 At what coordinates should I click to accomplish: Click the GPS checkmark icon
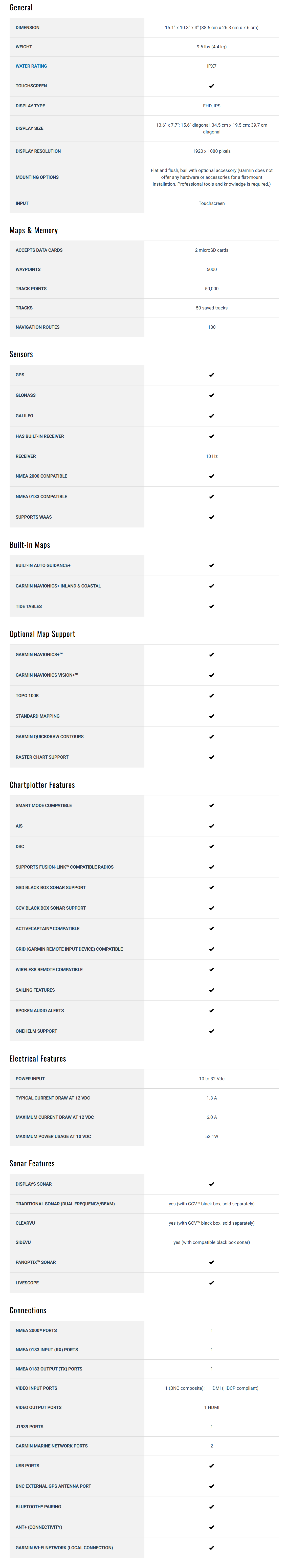(212, 375)
